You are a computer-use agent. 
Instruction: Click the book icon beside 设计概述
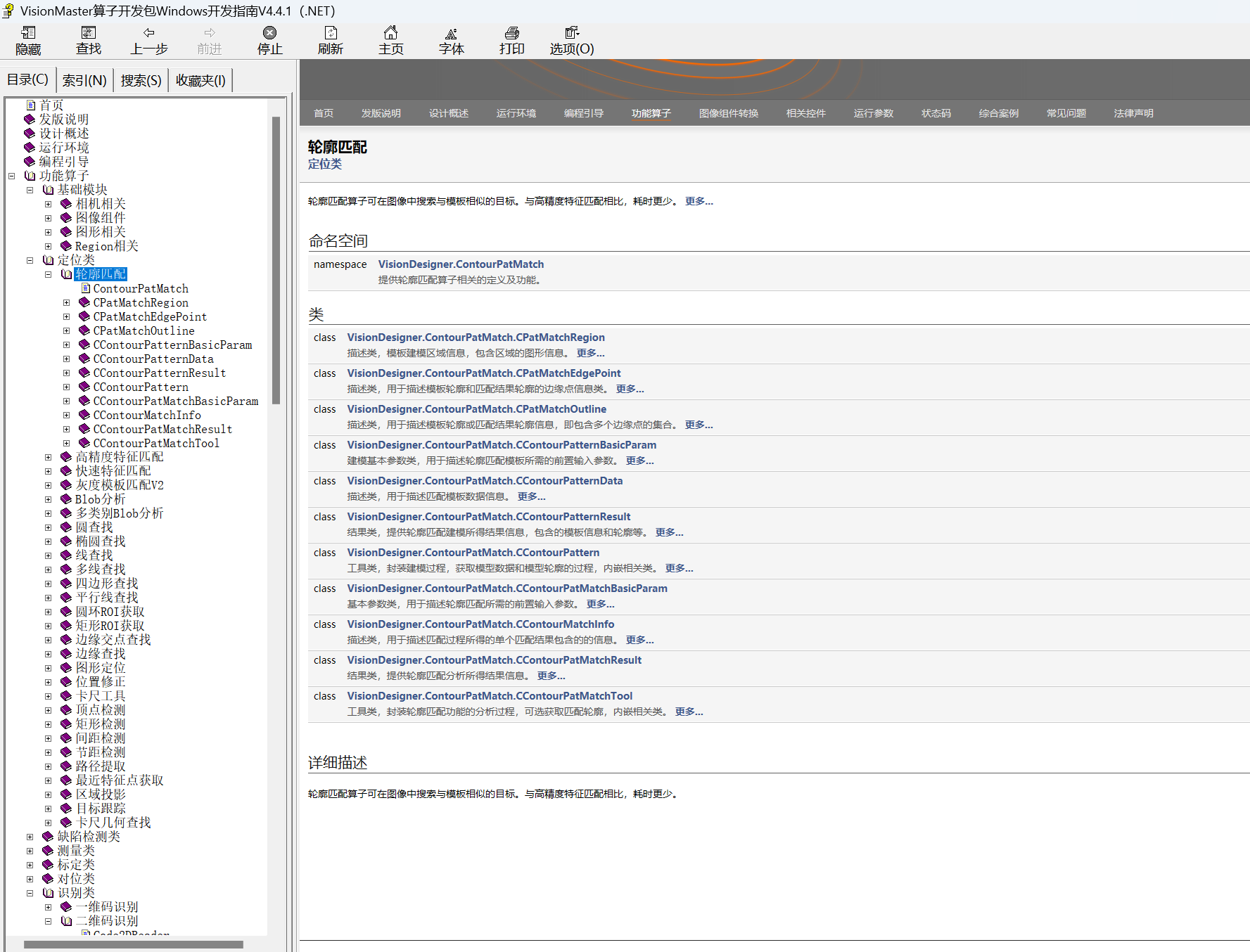pos(30,134)
